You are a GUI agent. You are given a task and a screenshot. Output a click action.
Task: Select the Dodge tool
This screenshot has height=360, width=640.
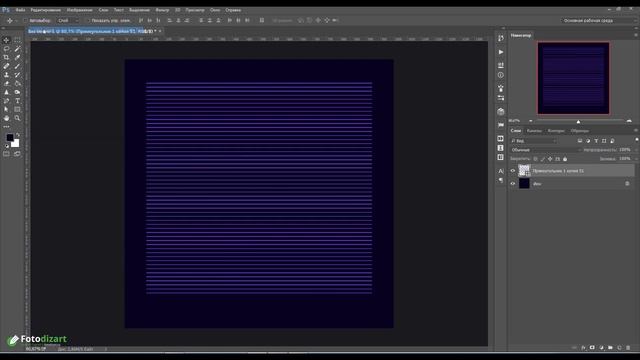tap(17, 92)
